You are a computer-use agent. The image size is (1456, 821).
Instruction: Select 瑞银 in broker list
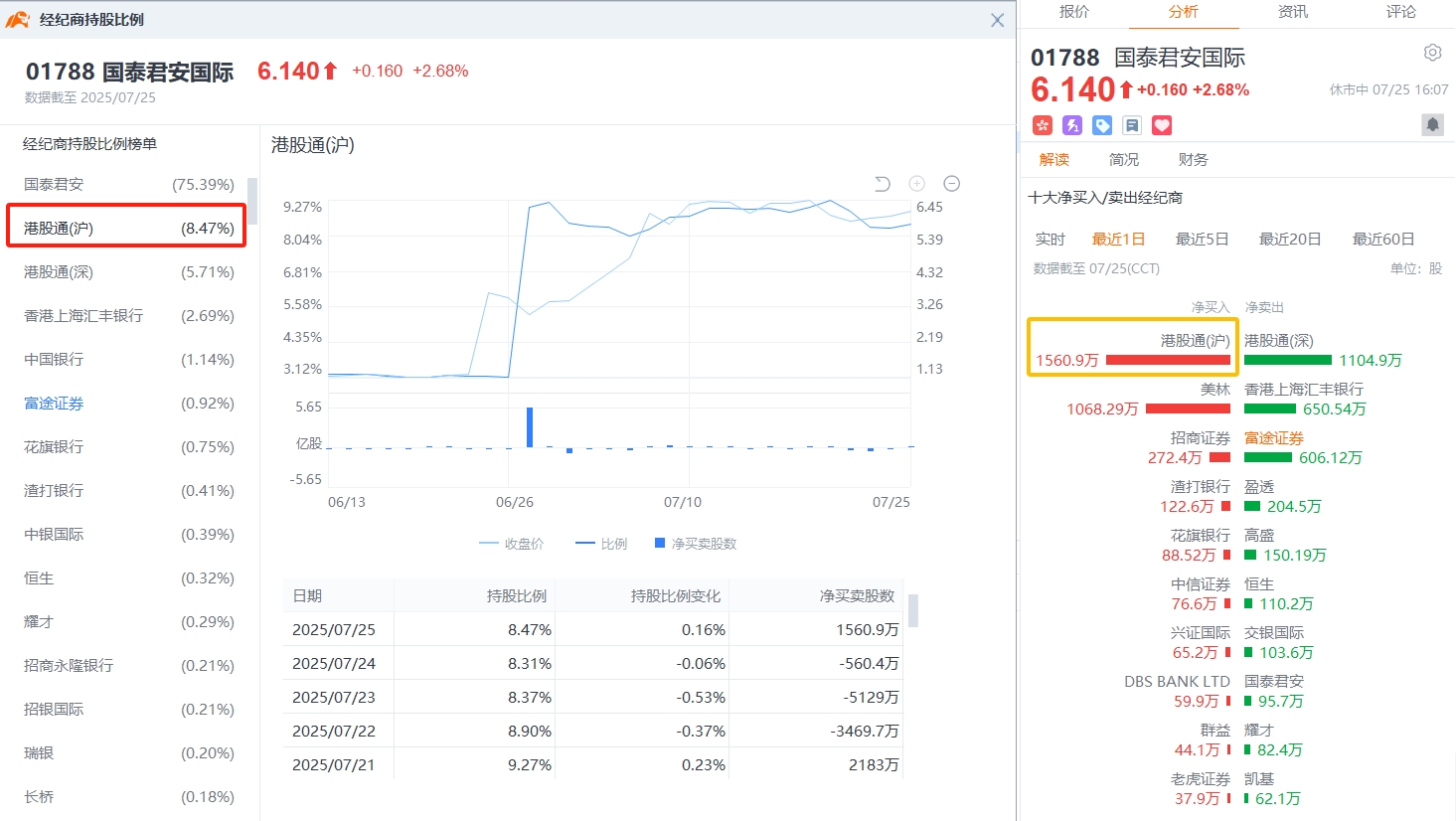(129, 753)
